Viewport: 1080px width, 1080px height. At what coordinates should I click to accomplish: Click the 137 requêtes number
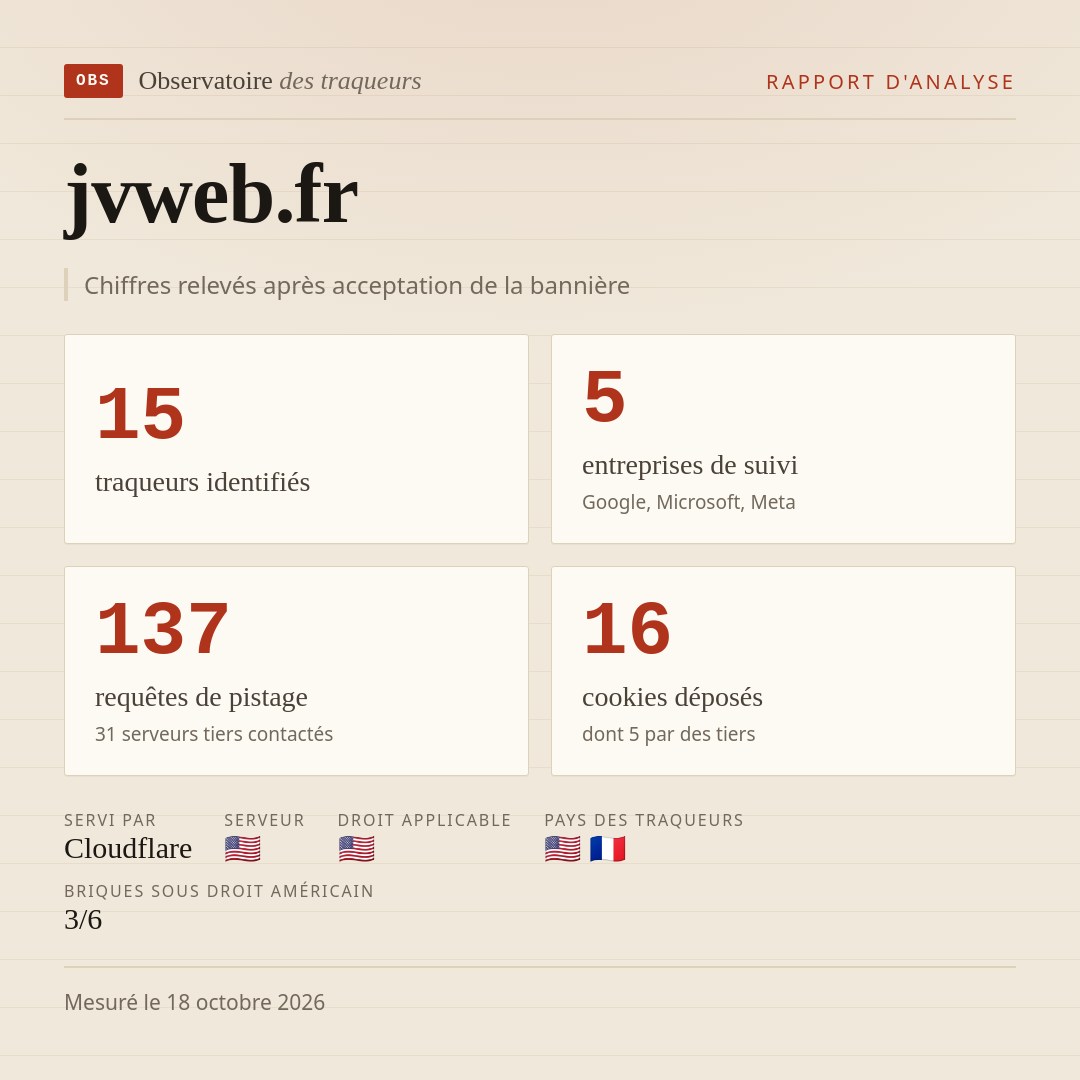tap(163, 629)
